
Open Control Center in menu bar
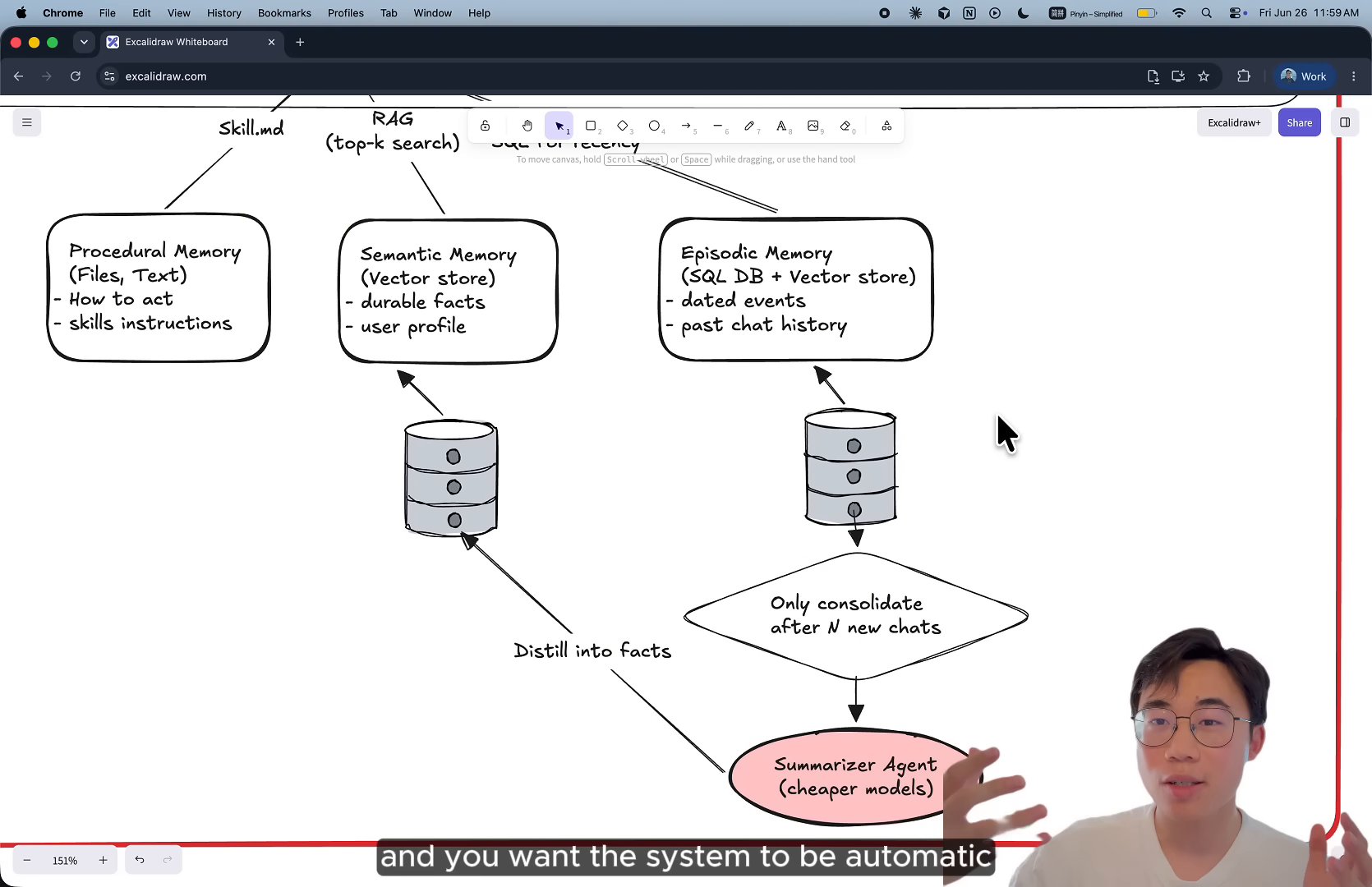[1236, 13]
